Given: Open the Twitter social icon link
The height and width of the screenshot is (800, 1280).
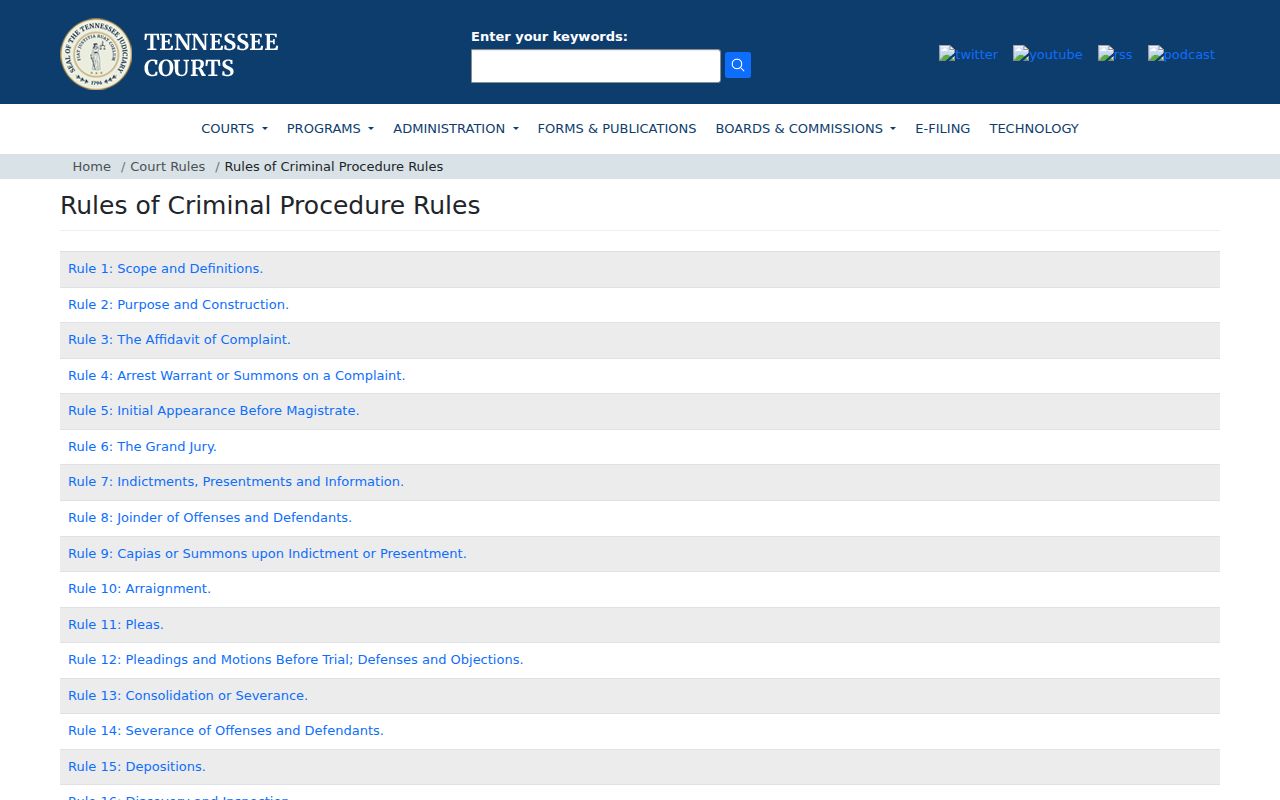Looking at the screenshot, I should (x=968, y=54).
